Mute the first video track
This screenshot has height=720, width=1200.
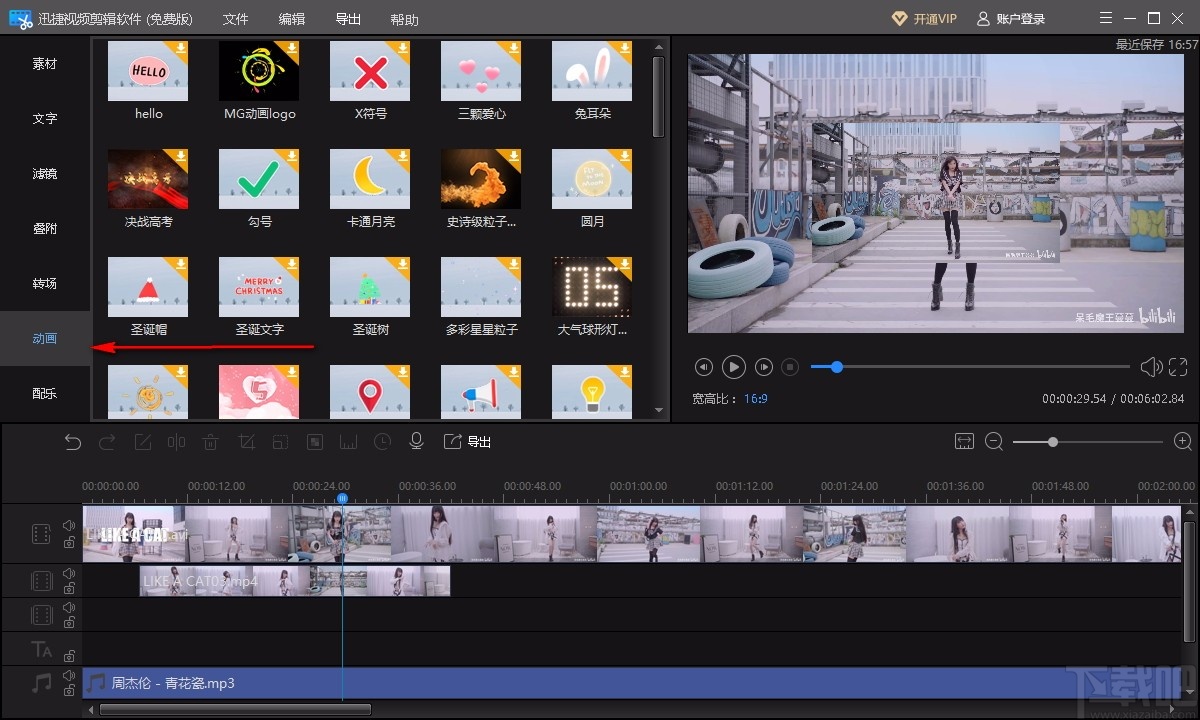click(69, 525)
